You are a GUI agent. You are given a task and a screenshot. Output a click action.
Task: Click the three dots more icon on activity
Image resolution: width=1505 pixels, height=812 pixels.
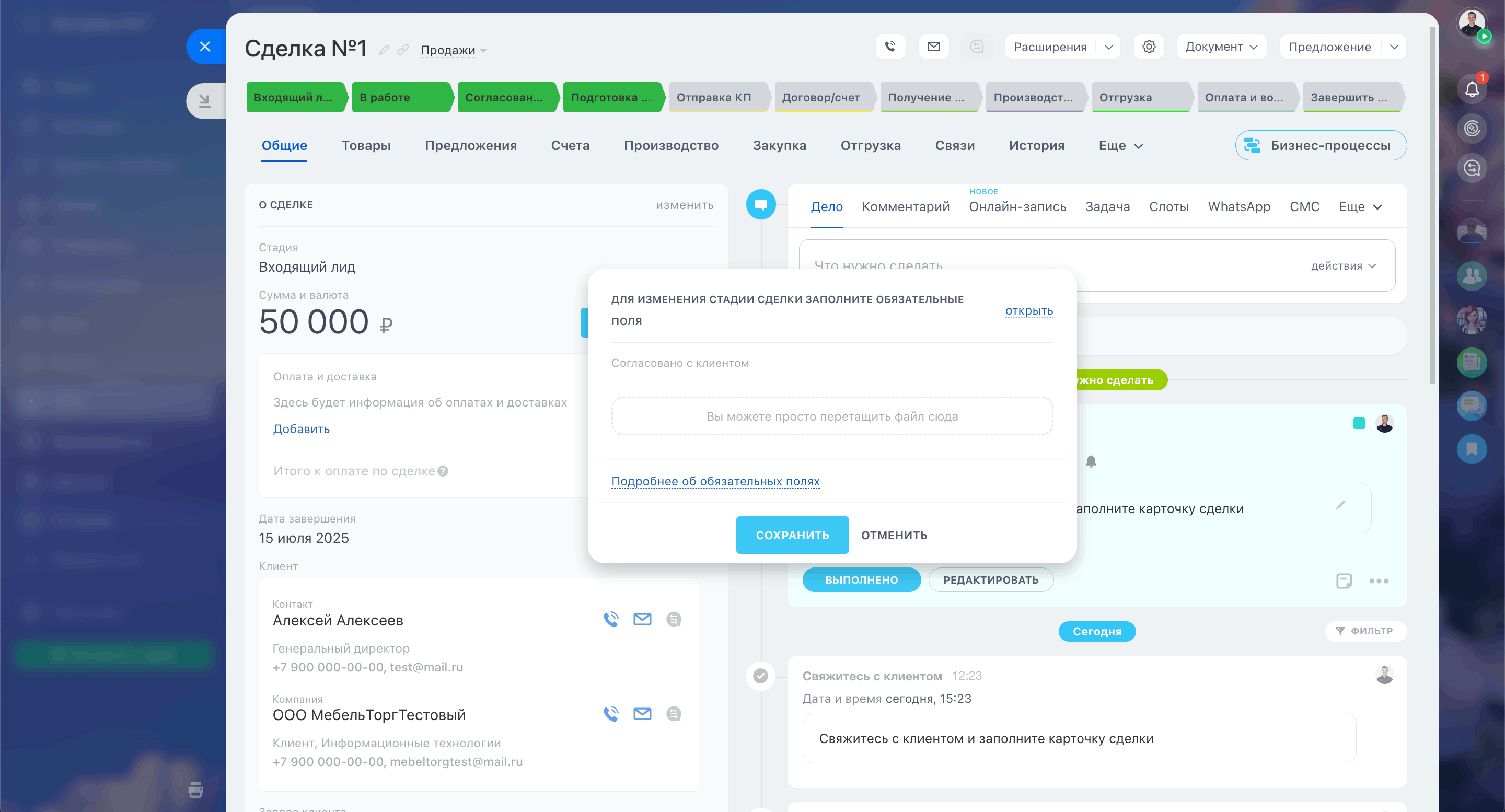point(1378,581)
